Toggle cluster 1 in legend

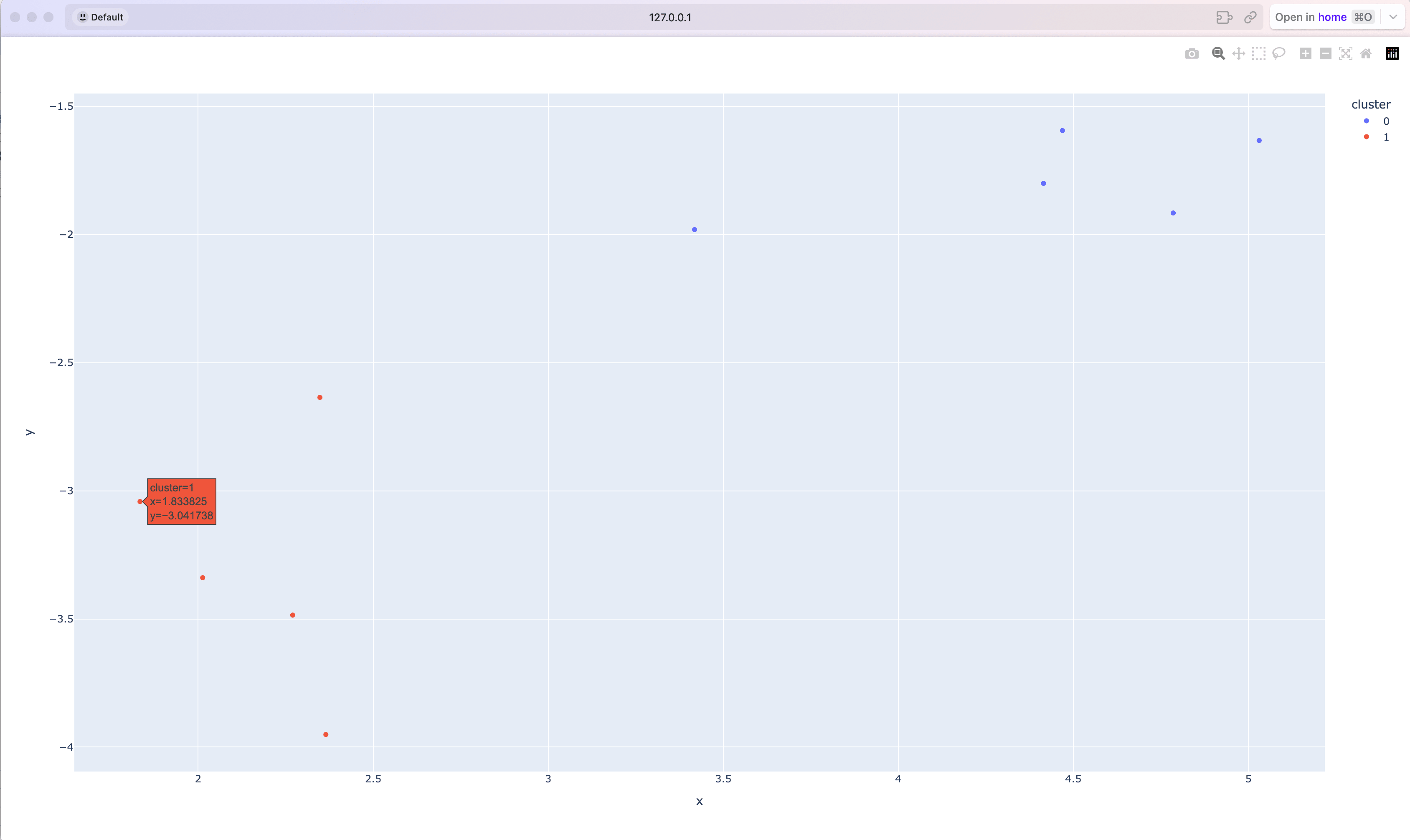point(1376,137)
